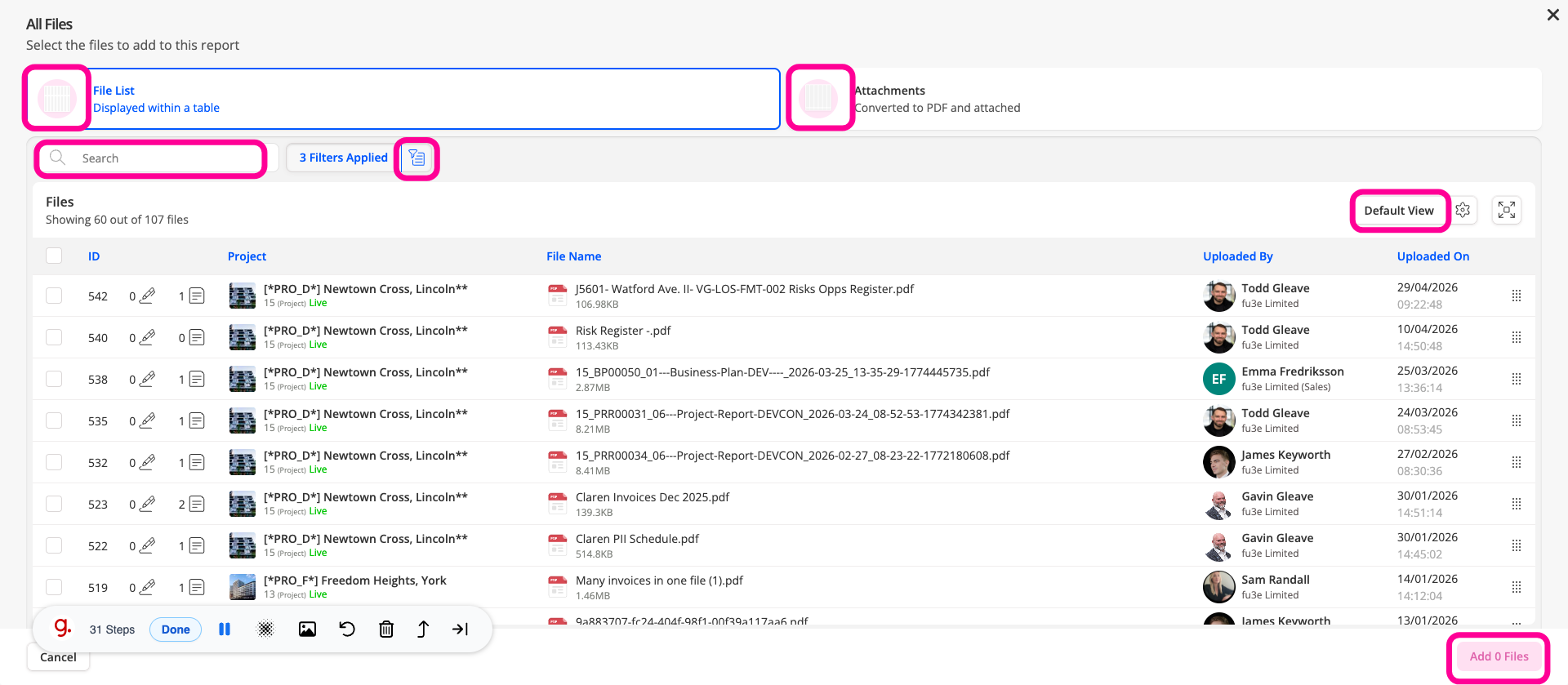Click the drag handle for row 535

coord(1517,420)
